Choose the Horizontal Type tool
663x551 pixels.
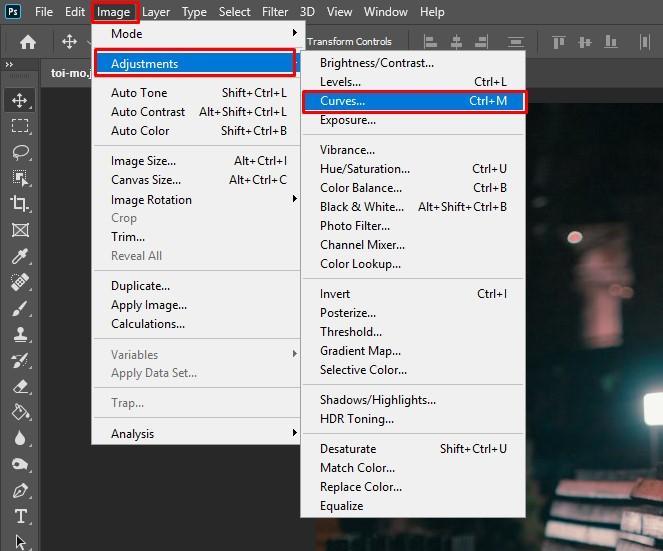(20, 516)
